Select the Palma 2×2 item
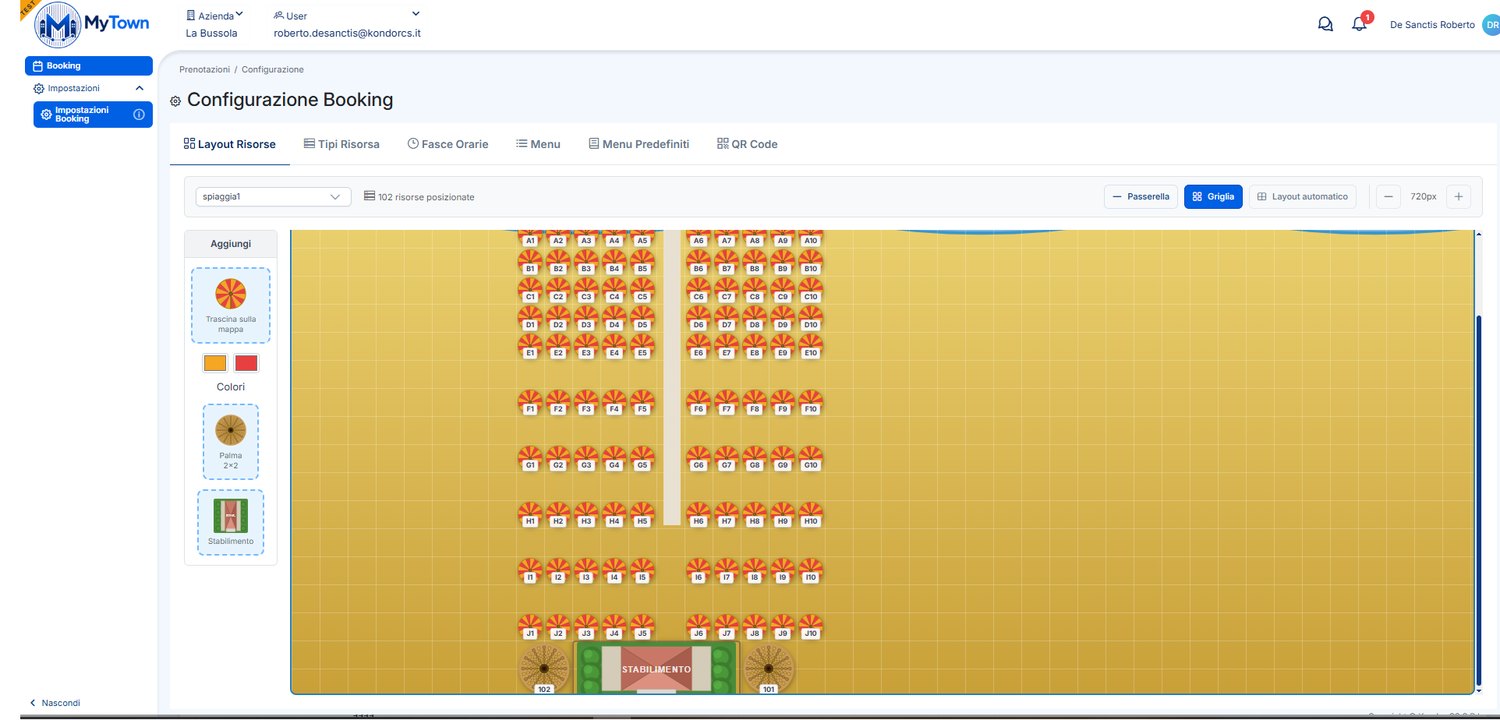This screenshot has height=720, width=1500. click(231, 441)
